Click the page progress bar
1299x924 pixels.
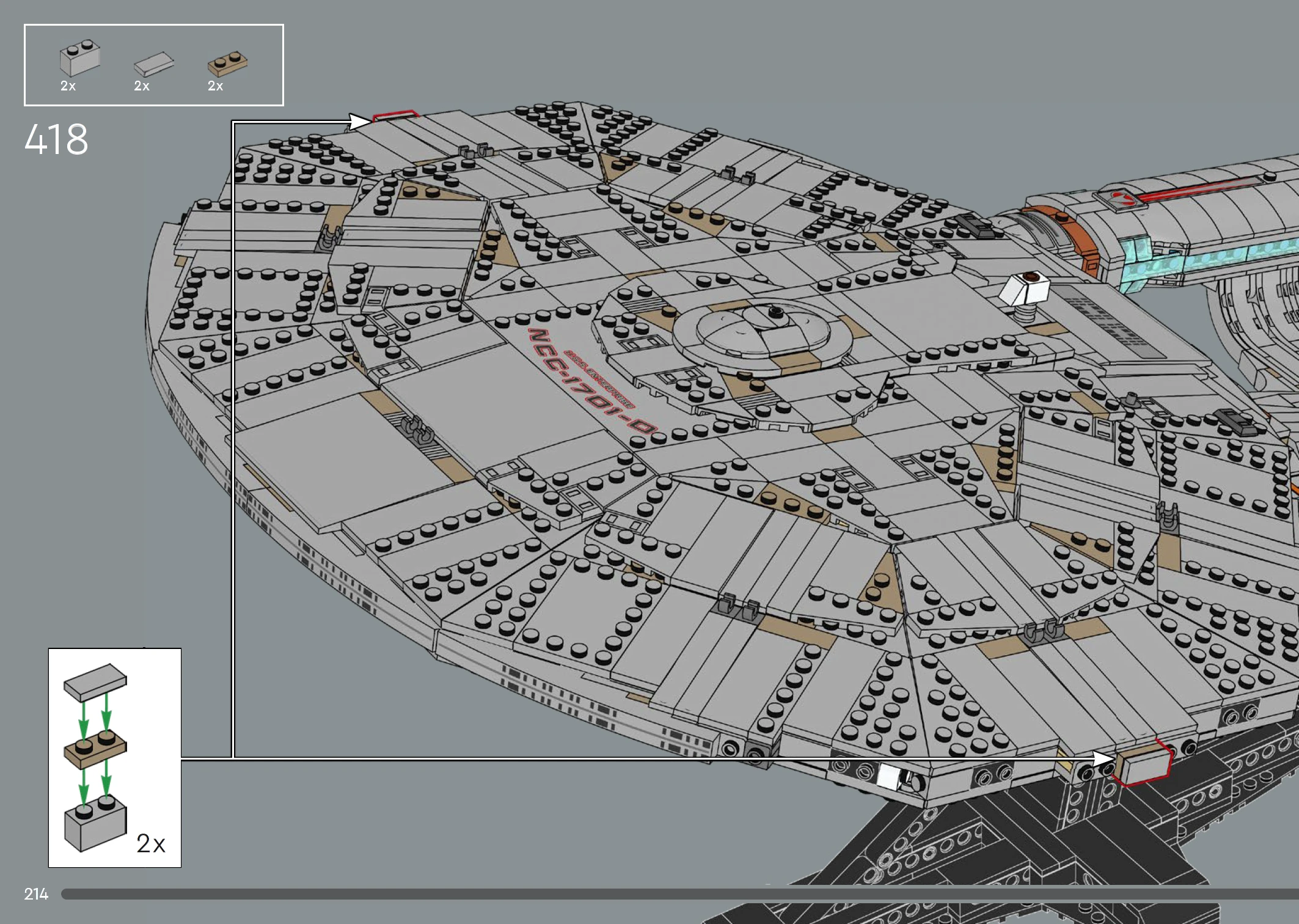pos(672,894)
